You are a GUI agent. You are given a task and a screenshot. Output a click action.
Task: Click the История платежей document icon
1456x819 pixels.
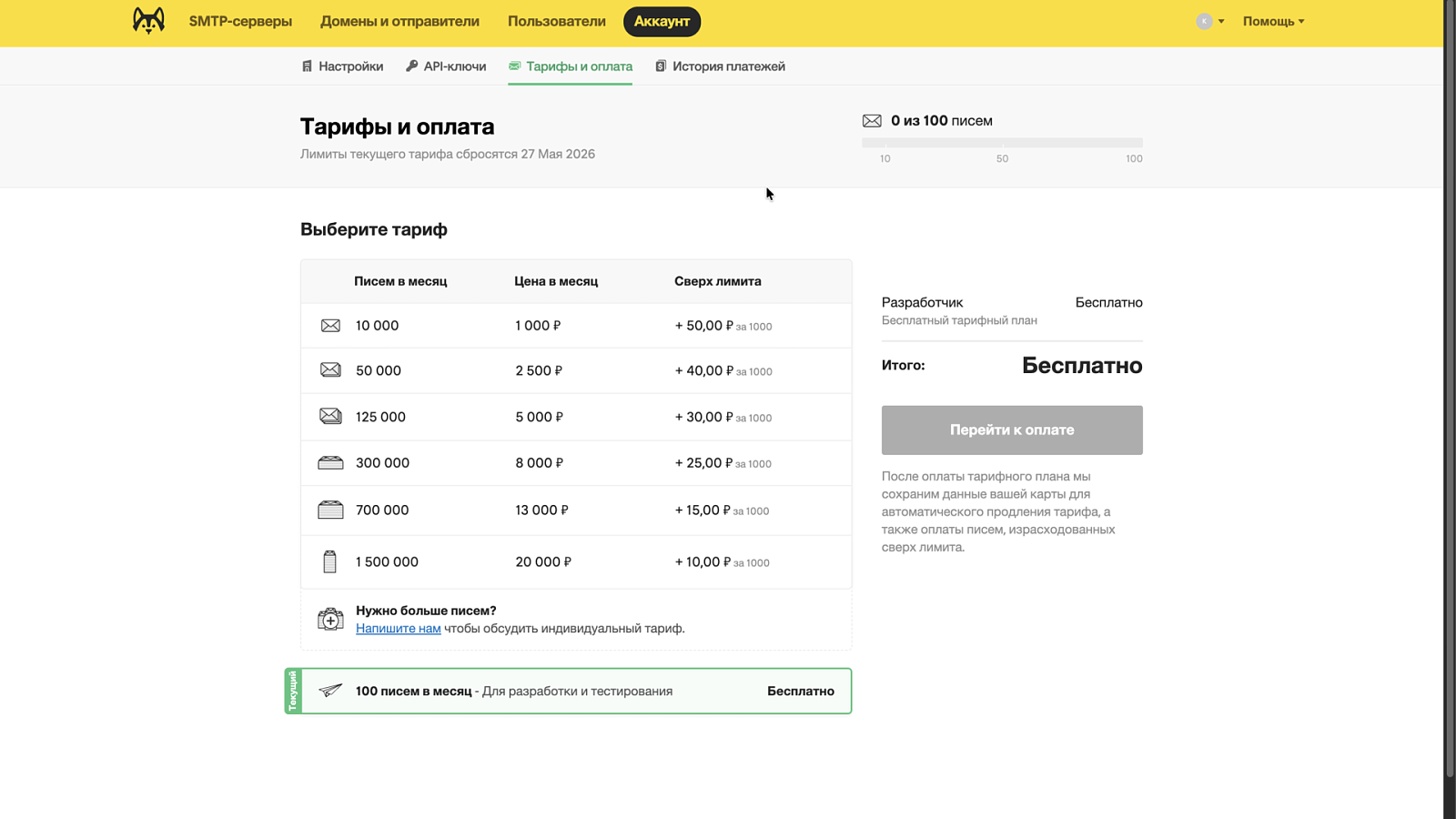[x=661, y=66]
